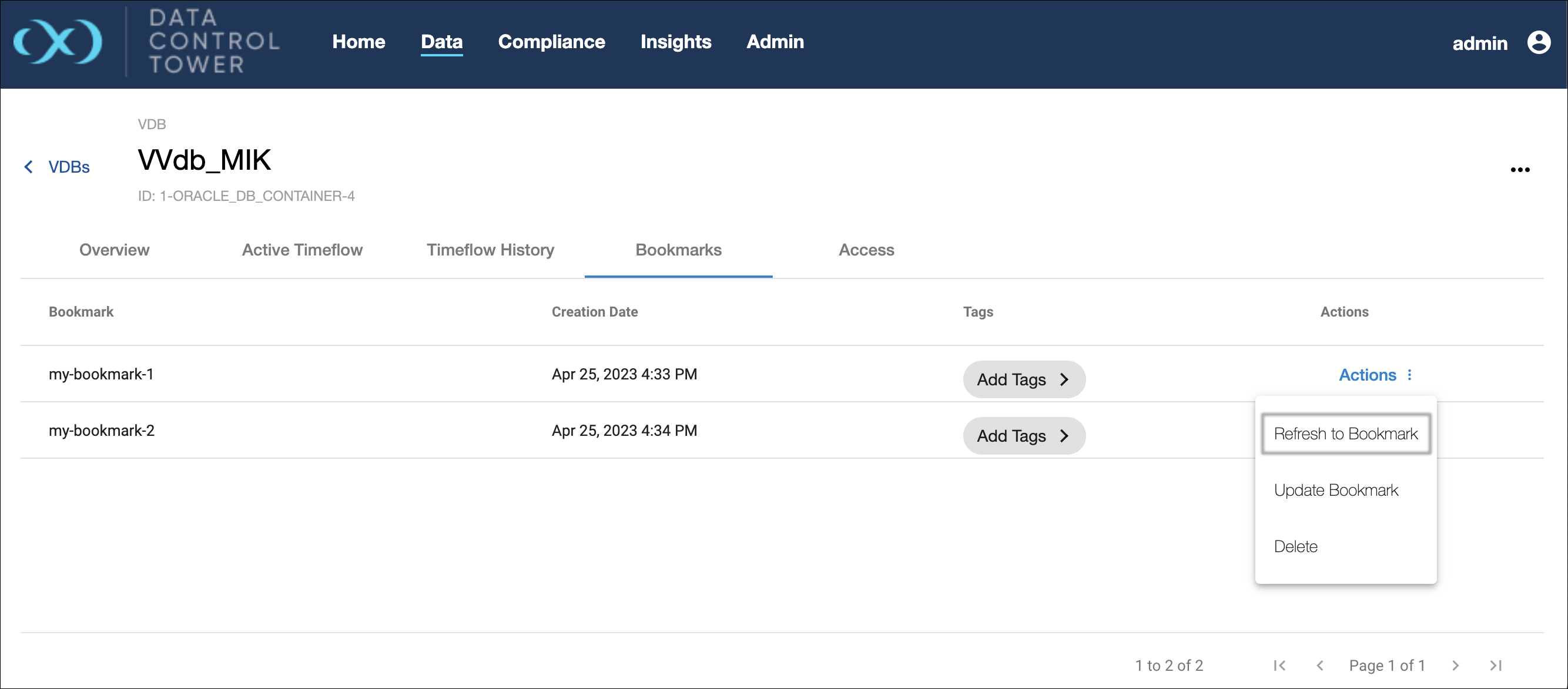Expand Add Tags for my-bookmark-1
This screenshot has width=1568, height=689.
(x=1023, y=379)
